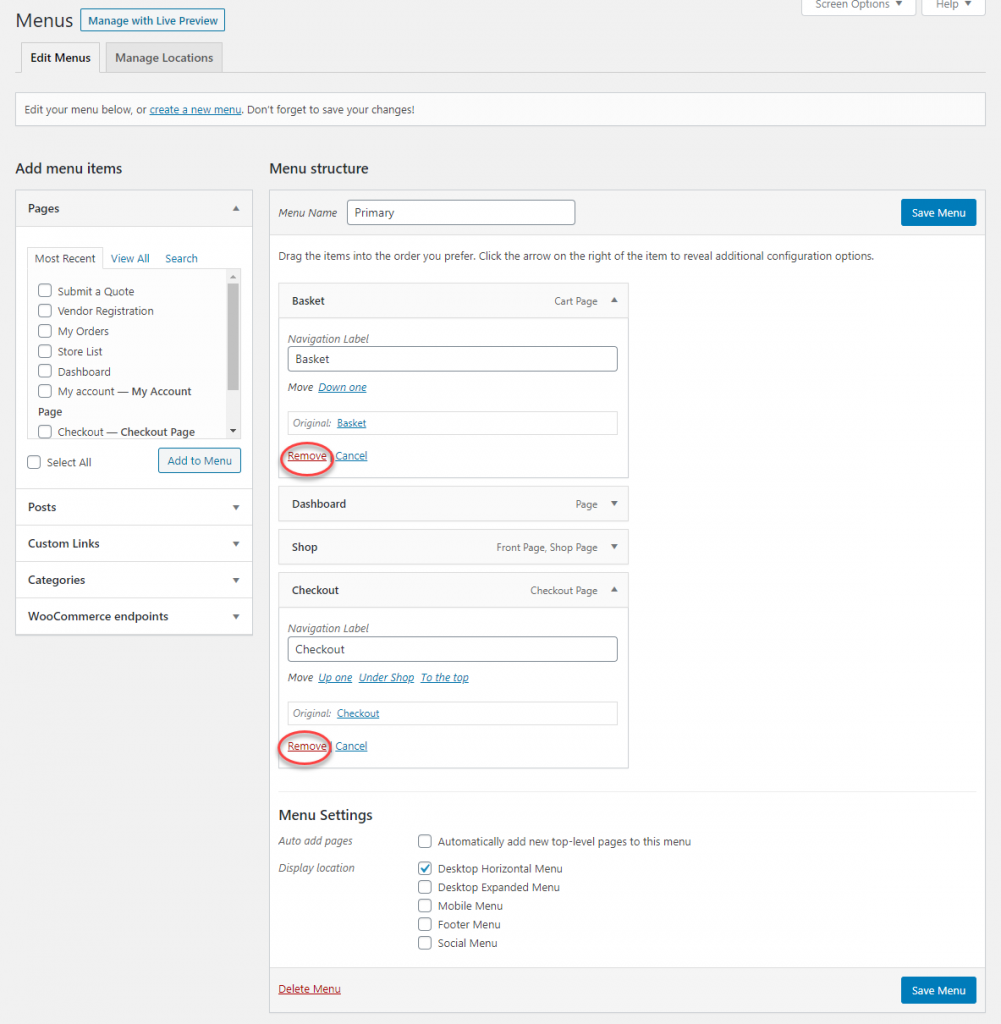Open the Screen Options dropdown
1001x1024 pixels.
click(858, 6)
